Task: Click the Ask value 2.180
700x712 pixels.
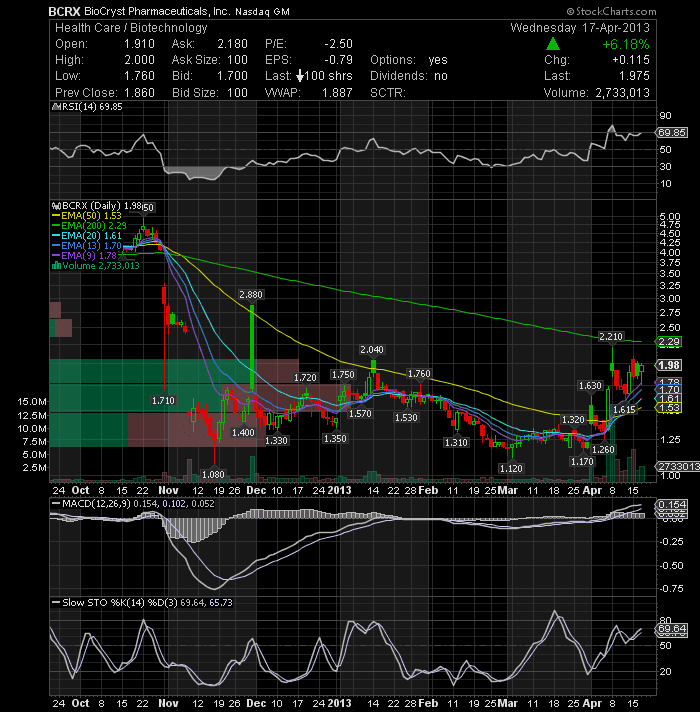Action: tap(232, 44)
